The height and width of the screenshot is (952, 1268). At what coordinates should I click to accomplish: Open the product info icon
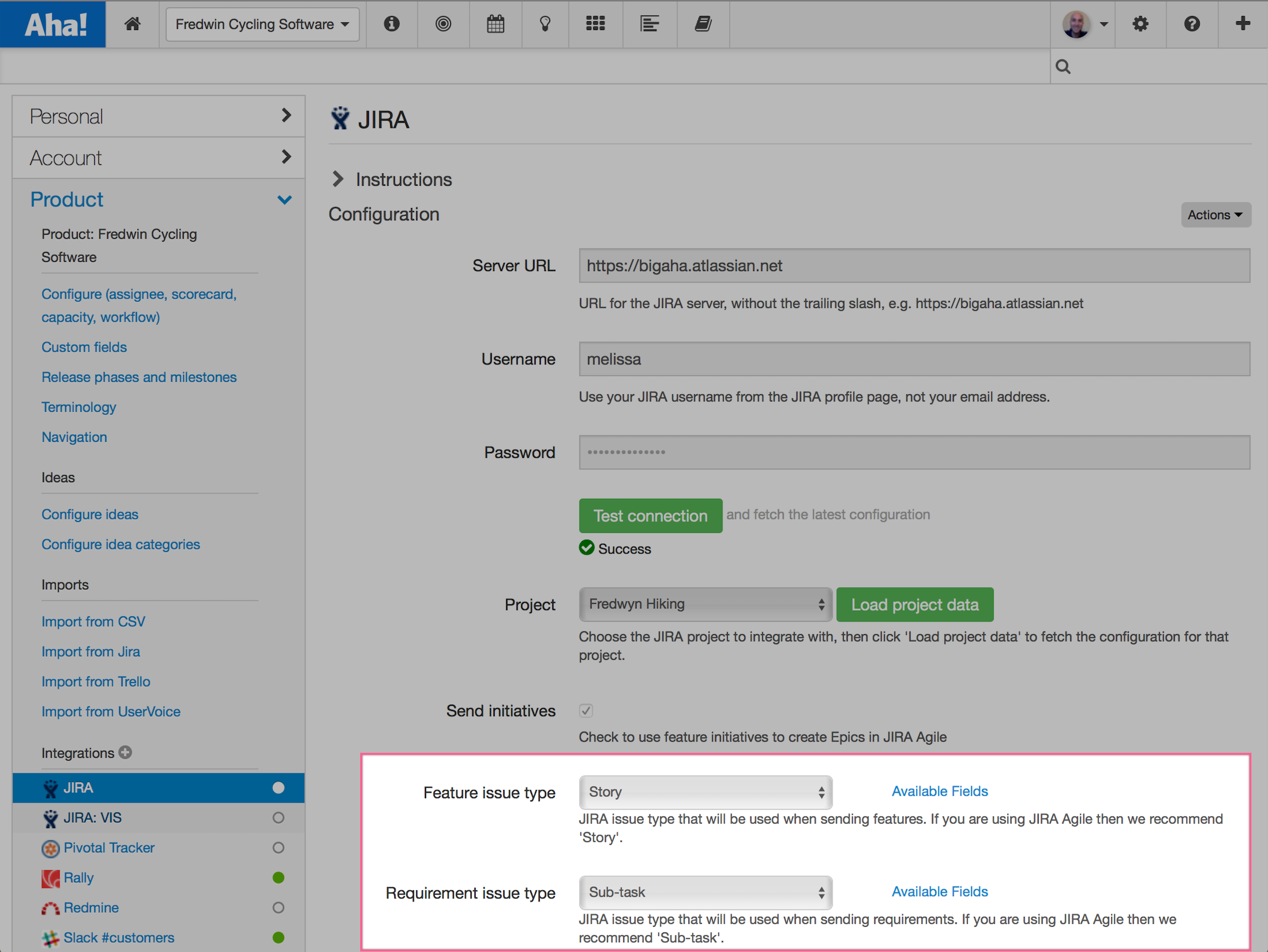[x=391, y=23]
